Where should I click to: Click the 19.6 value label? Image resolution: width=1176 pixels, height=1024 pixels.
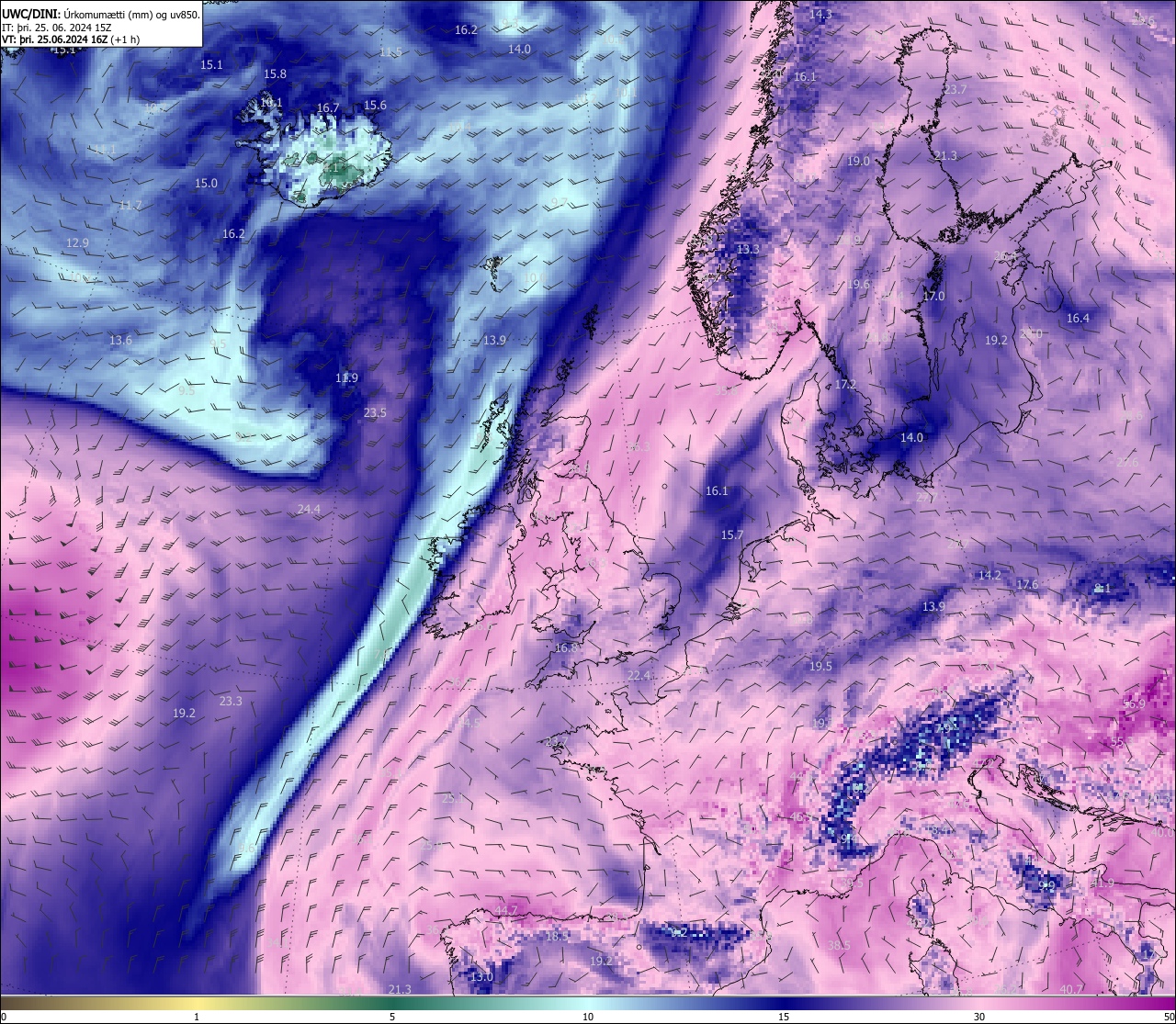[x=858, y=285]
